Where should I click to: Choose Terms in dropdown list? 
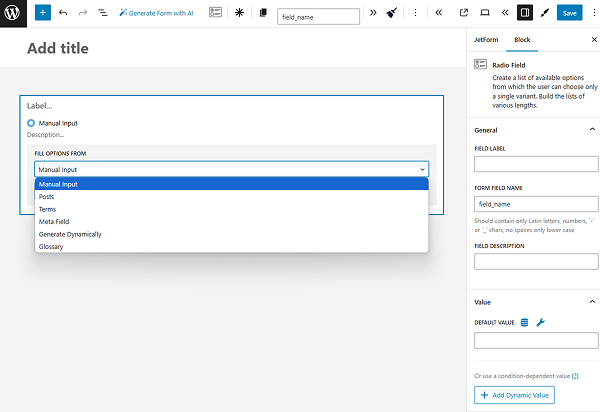[x=232, y=209]
